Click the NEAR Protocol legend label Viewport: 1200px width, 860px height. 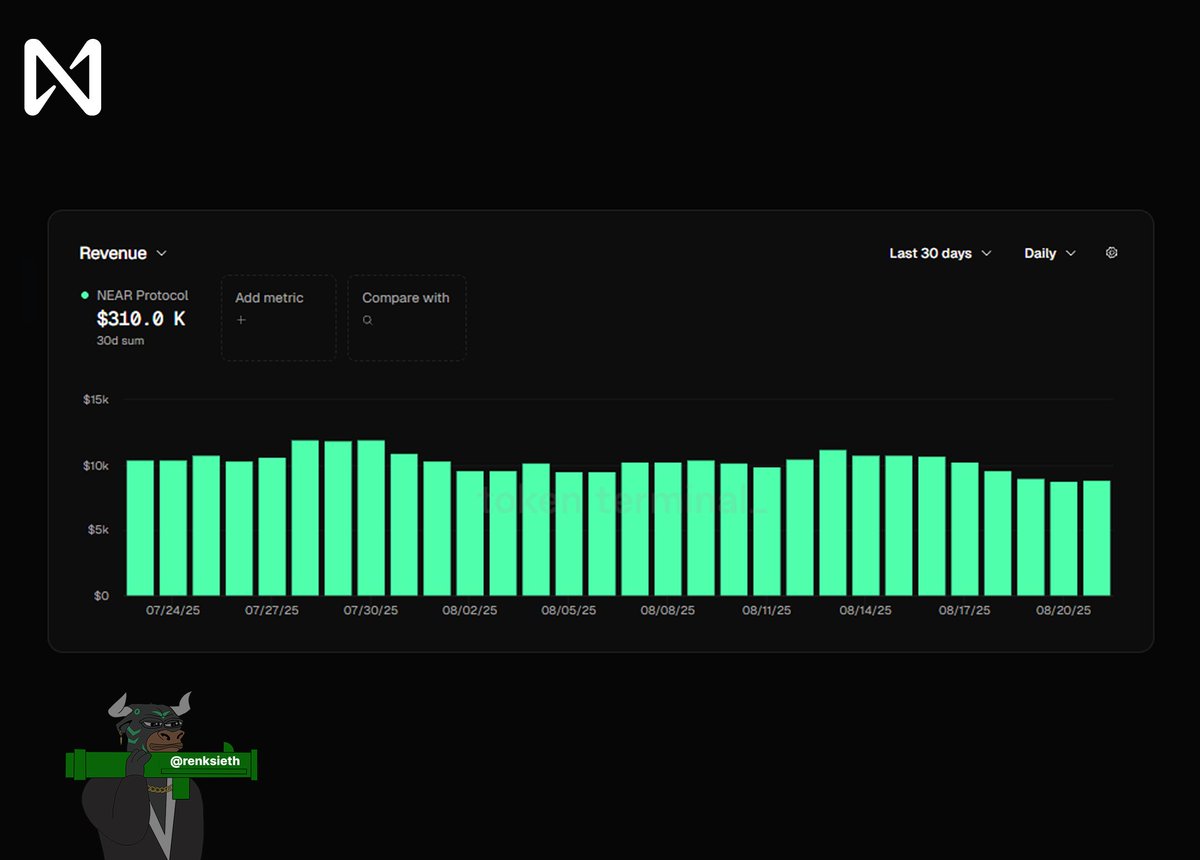(x=143, y=296)
